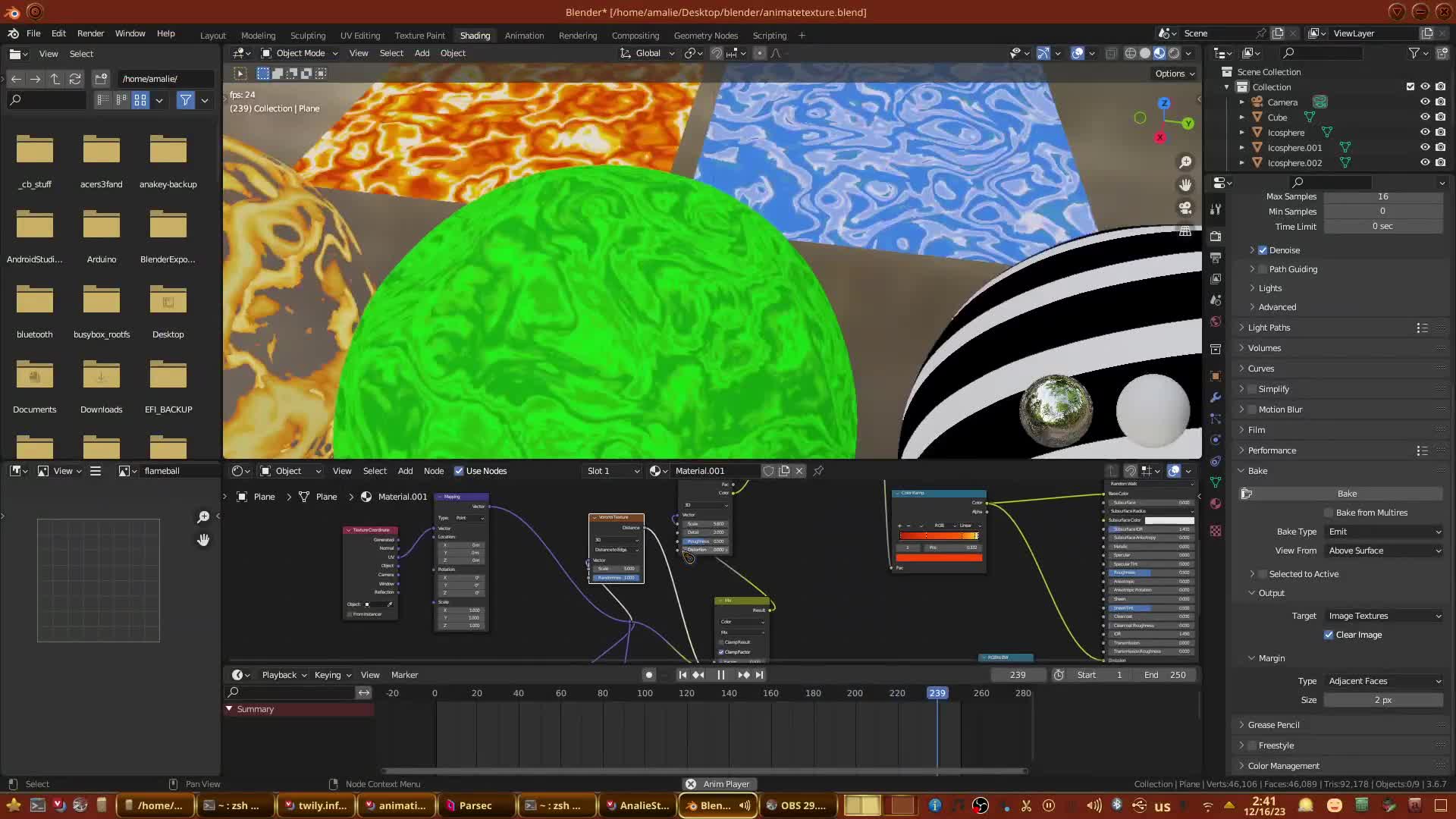Jump to the timeline end frame

pos(759,675)
